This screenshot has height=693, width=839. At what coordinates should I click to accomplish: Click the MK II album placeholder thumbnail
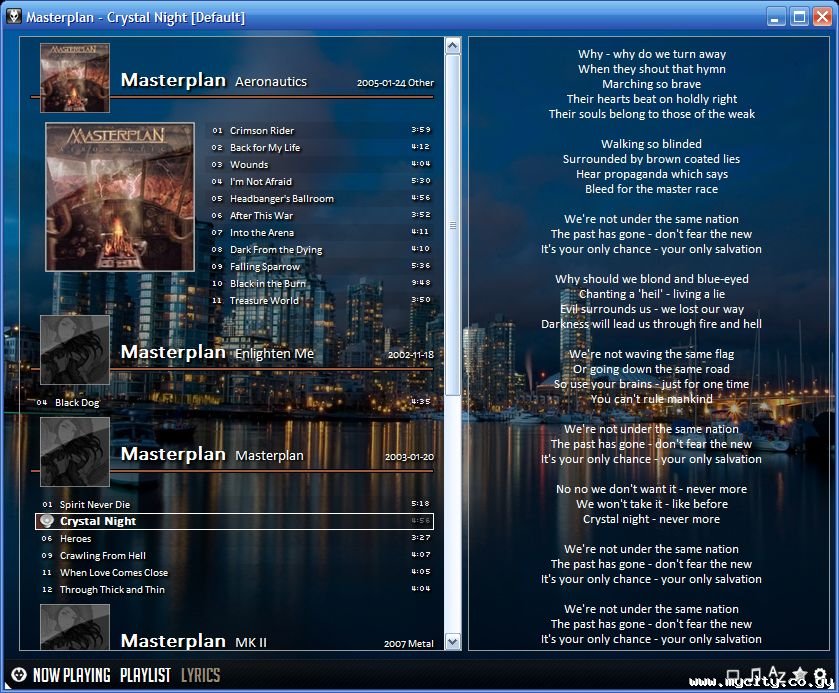point(75,627)
